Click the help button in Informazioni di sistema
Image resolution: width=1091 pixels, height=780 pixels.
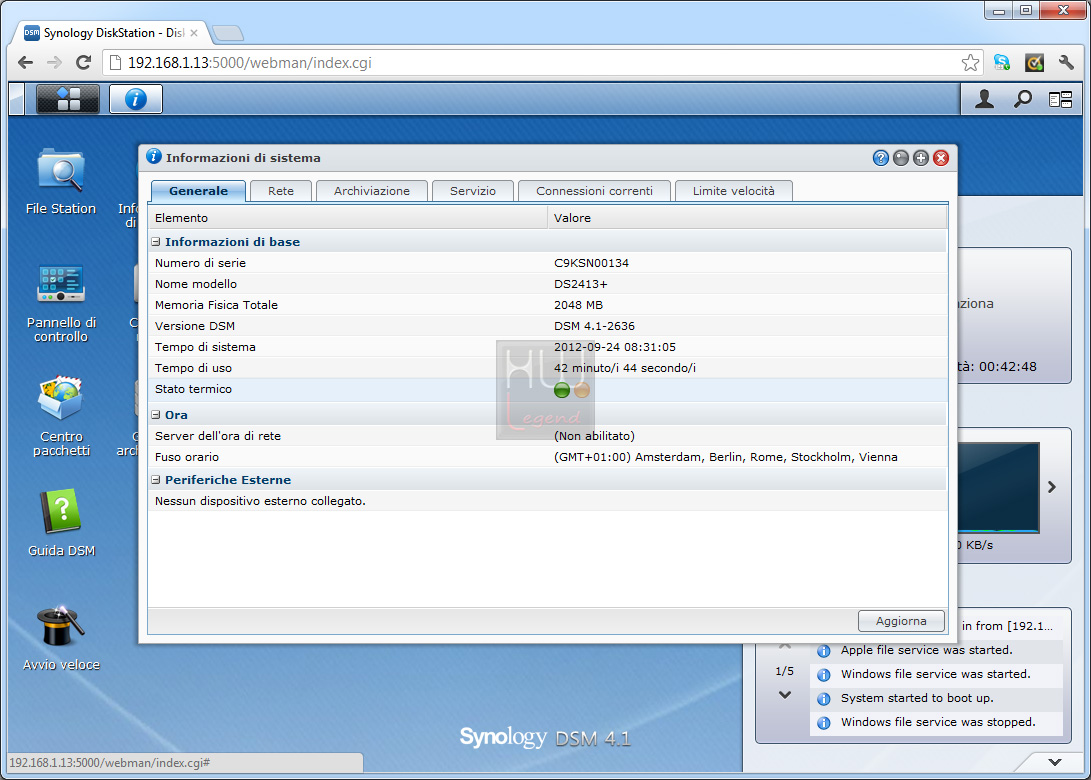880,158
